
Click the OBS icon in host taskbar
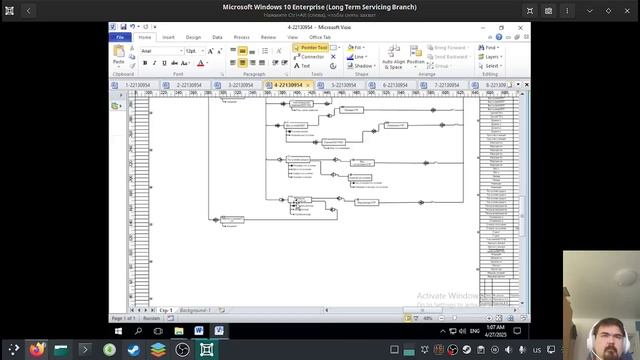click(x=182, y=350)
